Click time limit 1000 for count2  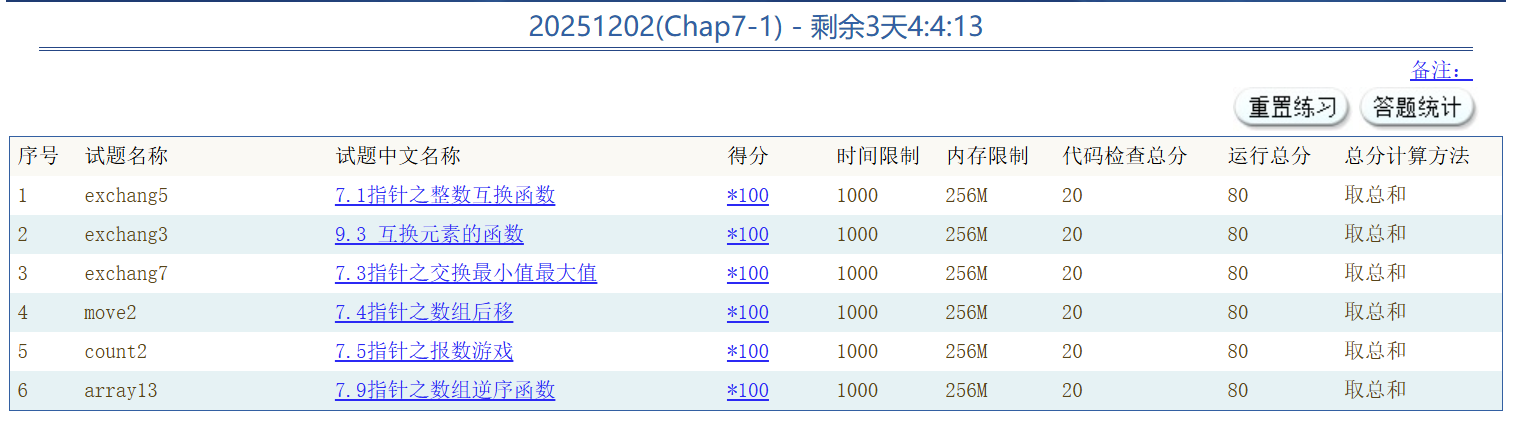point(857,351)
